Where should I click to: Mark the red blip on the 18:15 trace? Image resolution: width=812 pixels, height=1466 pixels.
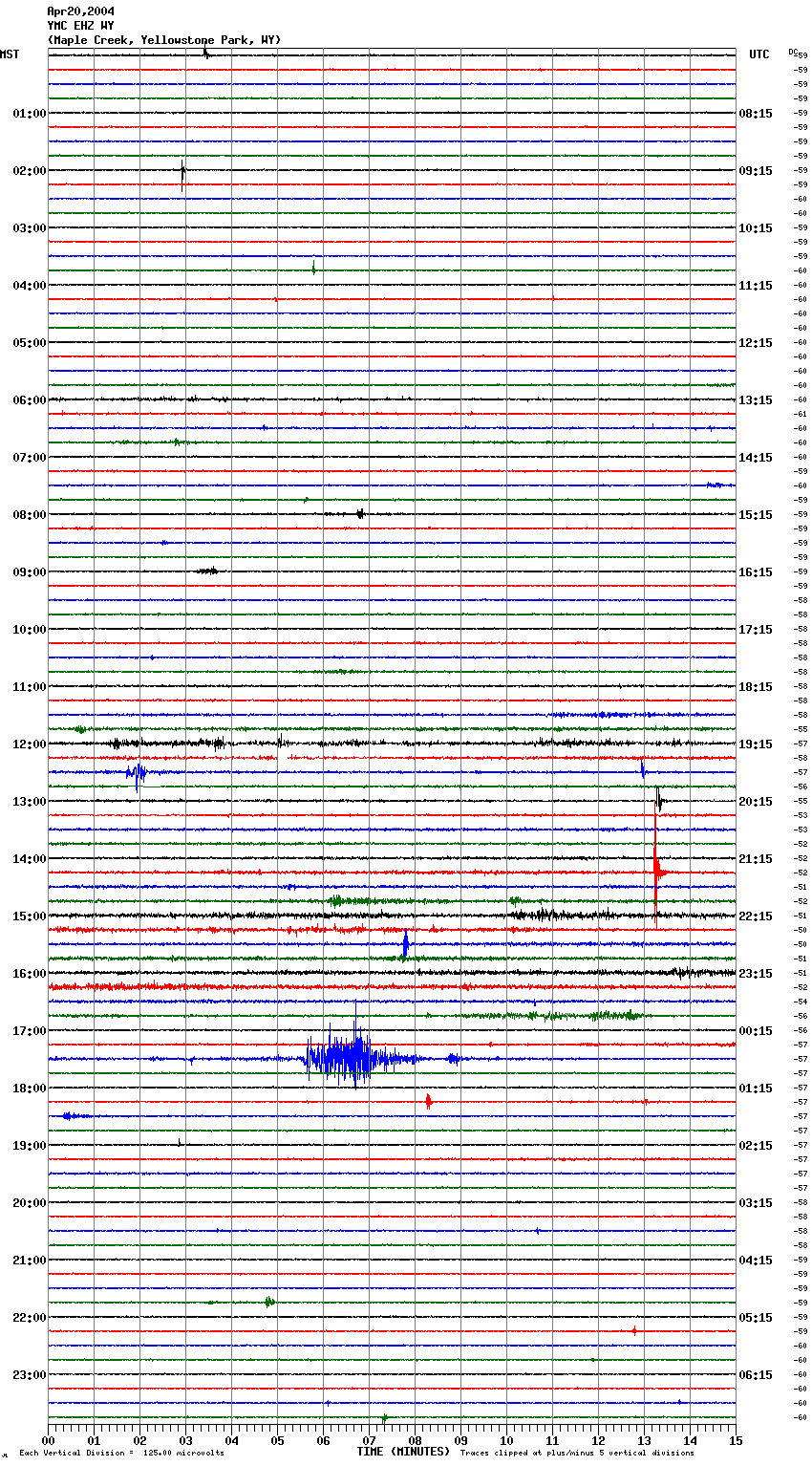(x=429, y=1101)
